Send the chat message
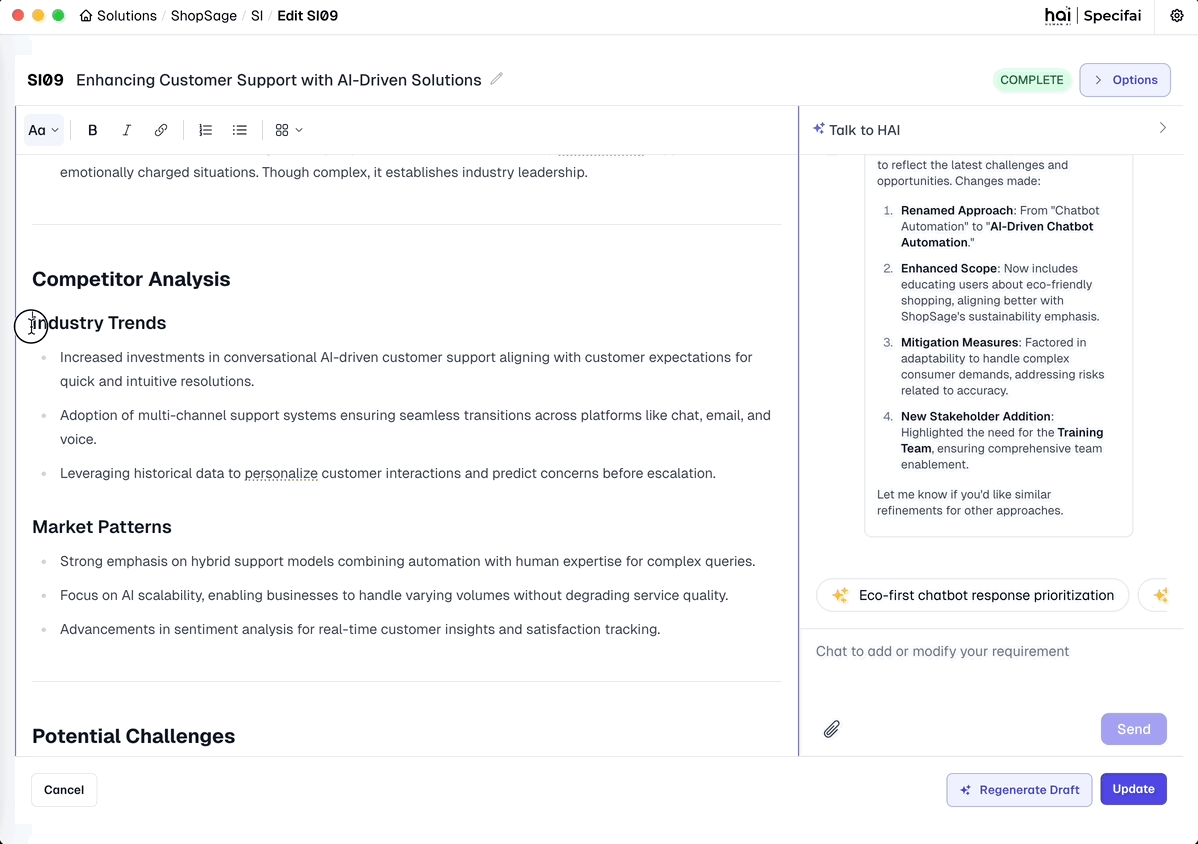This screenshot has height=844, width=1198. pos(1133,729)
